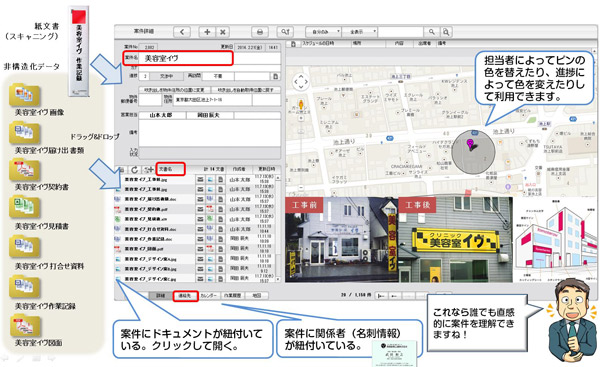Open the 自分のみ filter dropdown
This screenshot has height=367, width=600.
point(323,32)
